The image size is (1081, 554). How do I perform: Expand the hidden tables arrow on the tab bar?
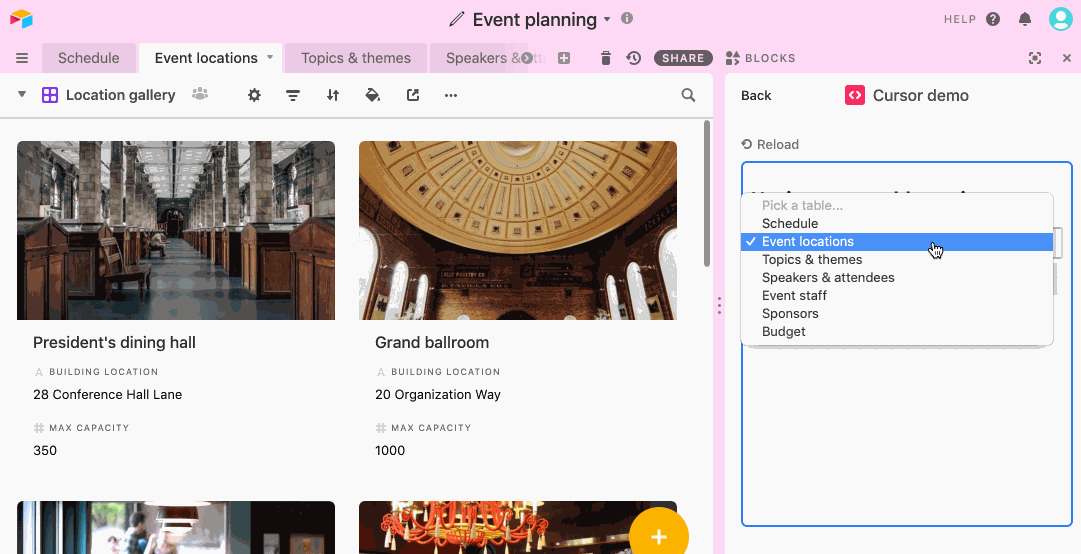(527, 58)
